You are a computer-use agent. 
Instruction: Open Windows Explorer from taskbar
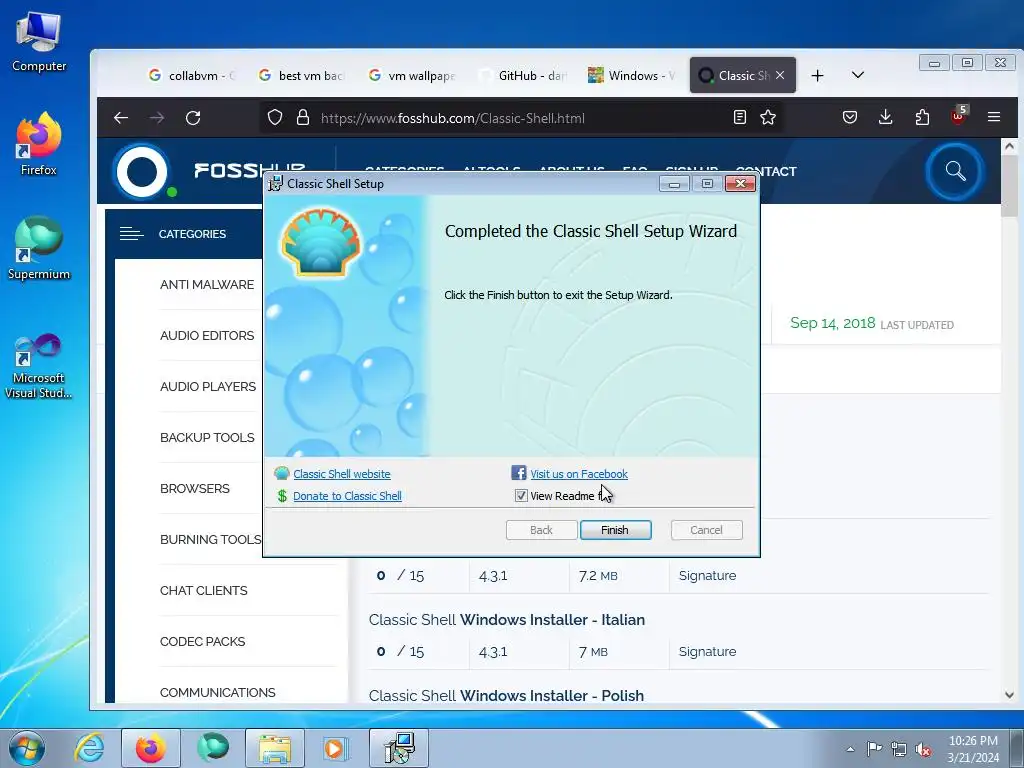pyautogui.click(x=275, y=748)
